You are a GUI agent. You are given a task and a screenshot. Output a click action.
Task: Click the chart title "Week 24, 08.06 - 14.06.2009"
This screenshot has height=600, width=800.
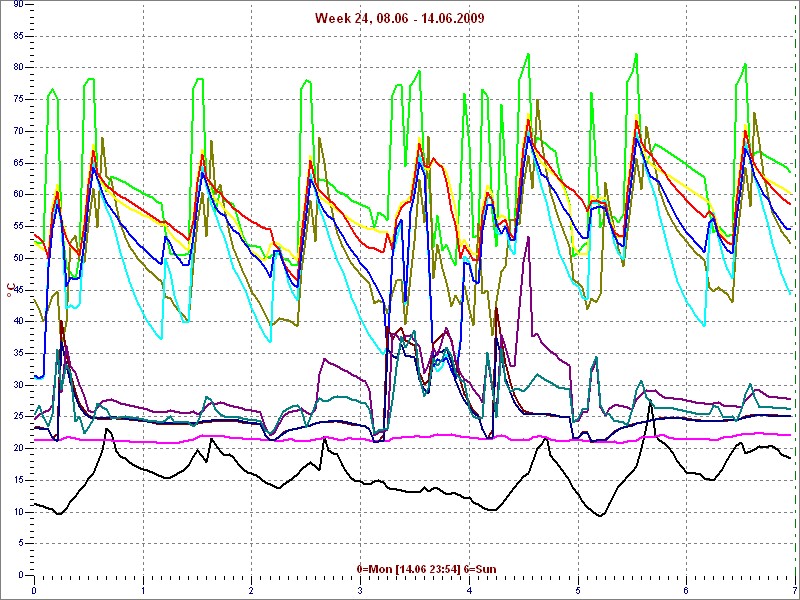(399, 18)
